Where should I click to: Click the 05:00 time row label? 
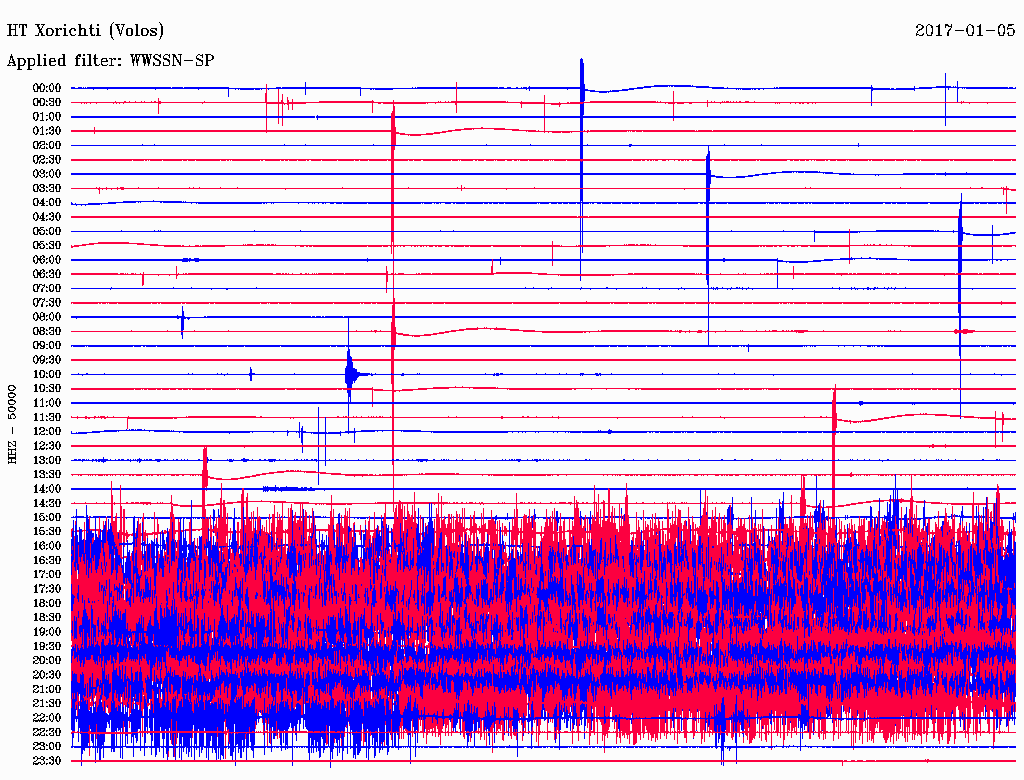(47, 231)
